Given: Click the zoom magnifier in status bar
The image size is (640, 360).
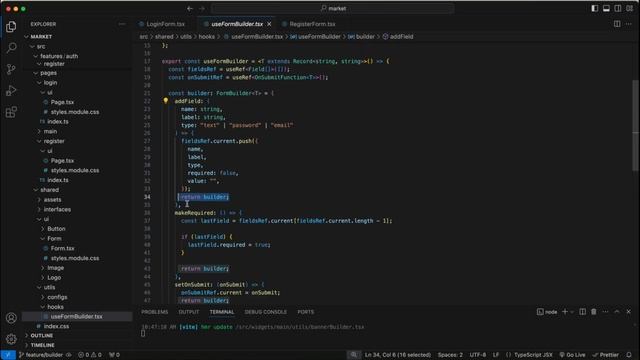Looking at the screenshot, I should [x=354, y=355].
